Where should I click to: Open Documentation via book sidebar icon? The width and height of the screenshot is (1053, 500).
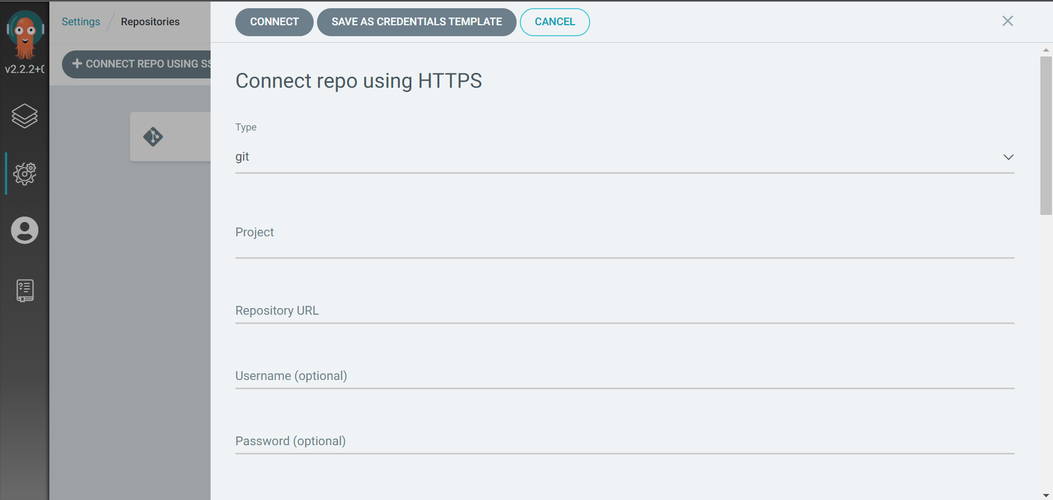click(25, 290)
